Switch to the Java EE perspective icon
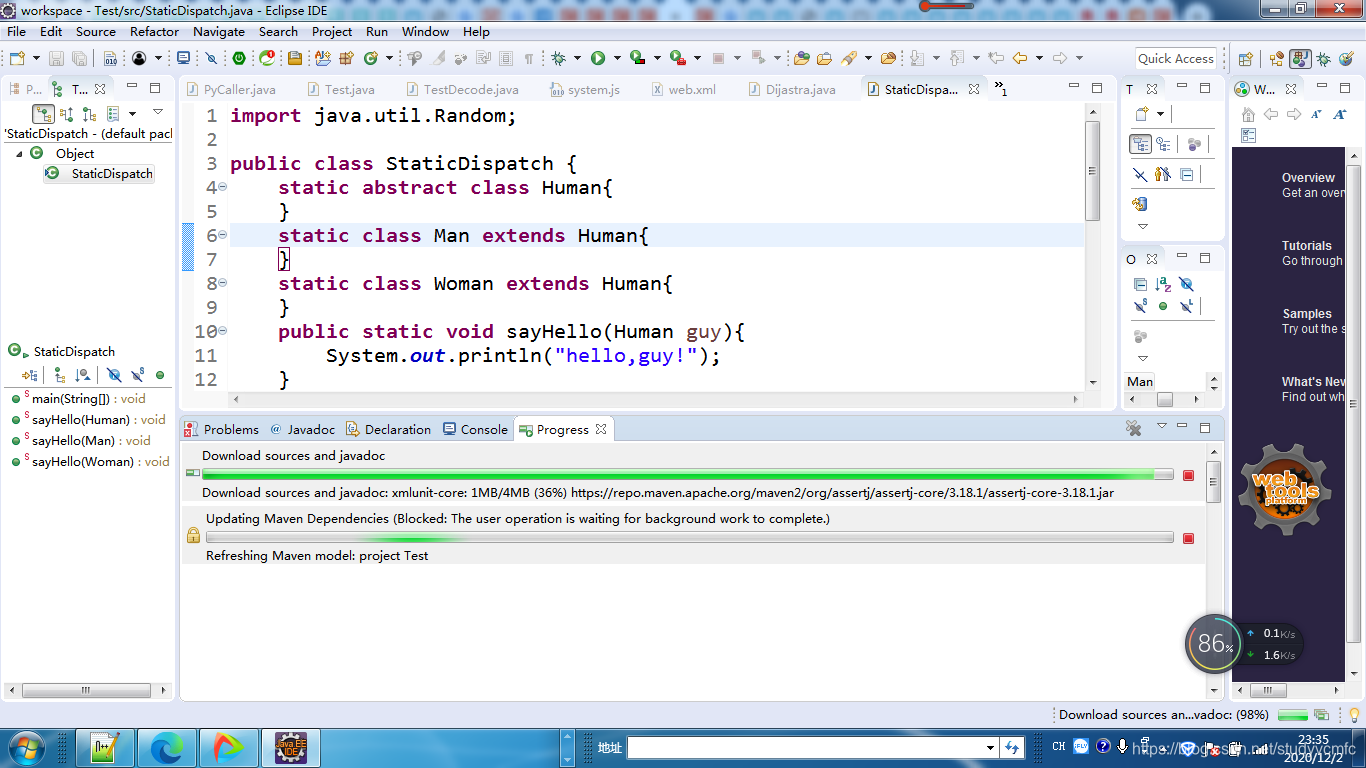The height and width of the screenshot is (768, 1366). pyautogui.click(x=1277, y=59)
